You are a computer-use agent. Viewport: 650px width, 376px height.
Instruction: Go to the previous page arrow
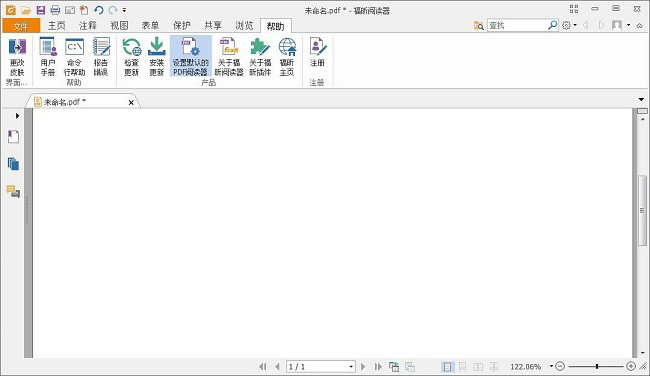tap(277, 366)
